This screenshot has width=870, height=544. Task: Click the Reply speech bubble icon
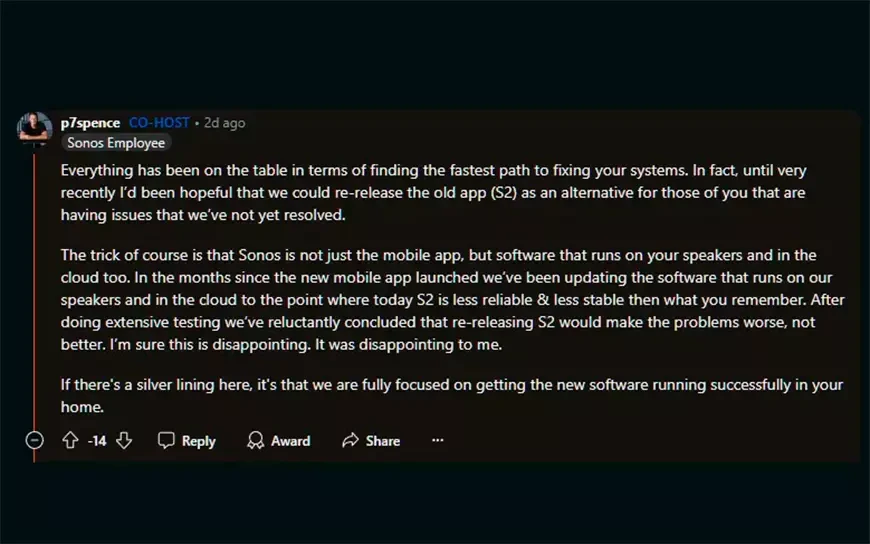166,440
